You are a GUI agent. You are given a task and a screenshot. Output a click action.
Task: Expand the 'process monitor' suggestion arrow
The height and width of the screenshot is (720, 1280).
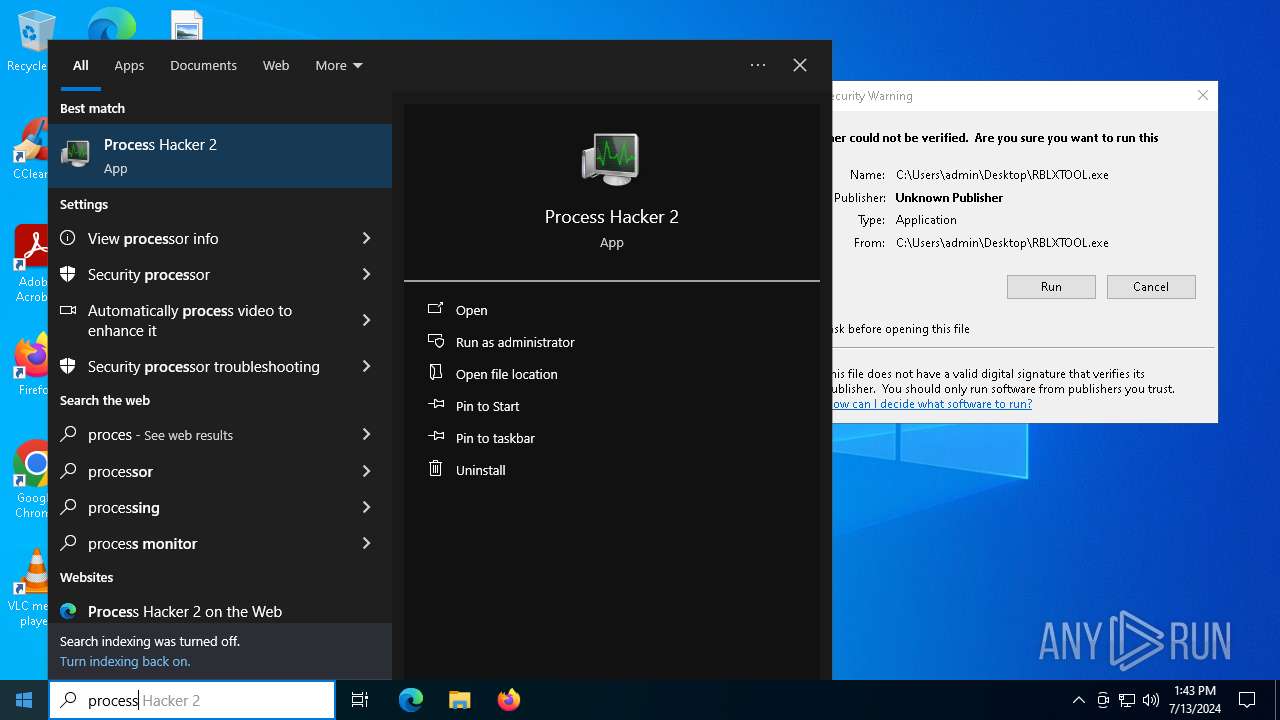(x=366, y=543)
